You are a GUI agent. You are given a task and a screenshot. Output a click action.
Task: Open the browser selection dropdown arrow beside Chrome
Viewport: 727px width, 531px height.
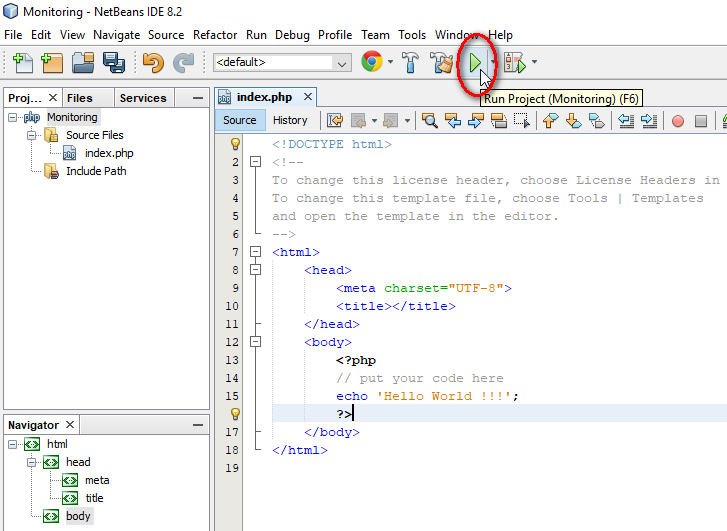tap(390, 62)
